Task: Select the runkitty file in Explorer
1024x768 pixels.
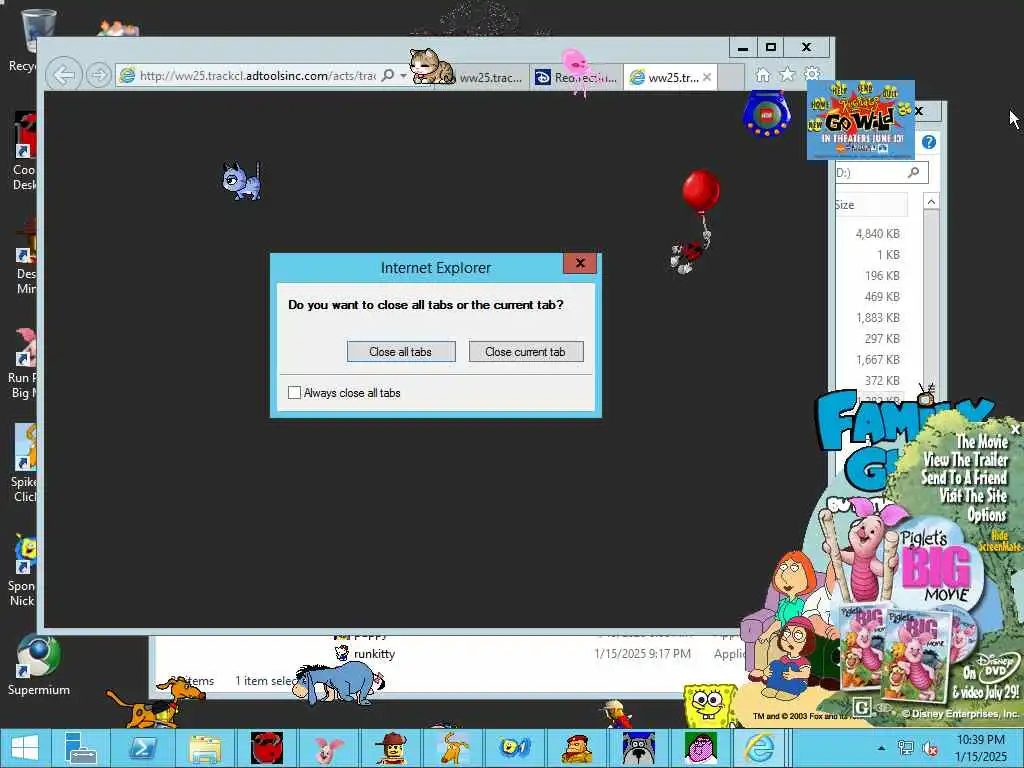Action: coord(374,654)
